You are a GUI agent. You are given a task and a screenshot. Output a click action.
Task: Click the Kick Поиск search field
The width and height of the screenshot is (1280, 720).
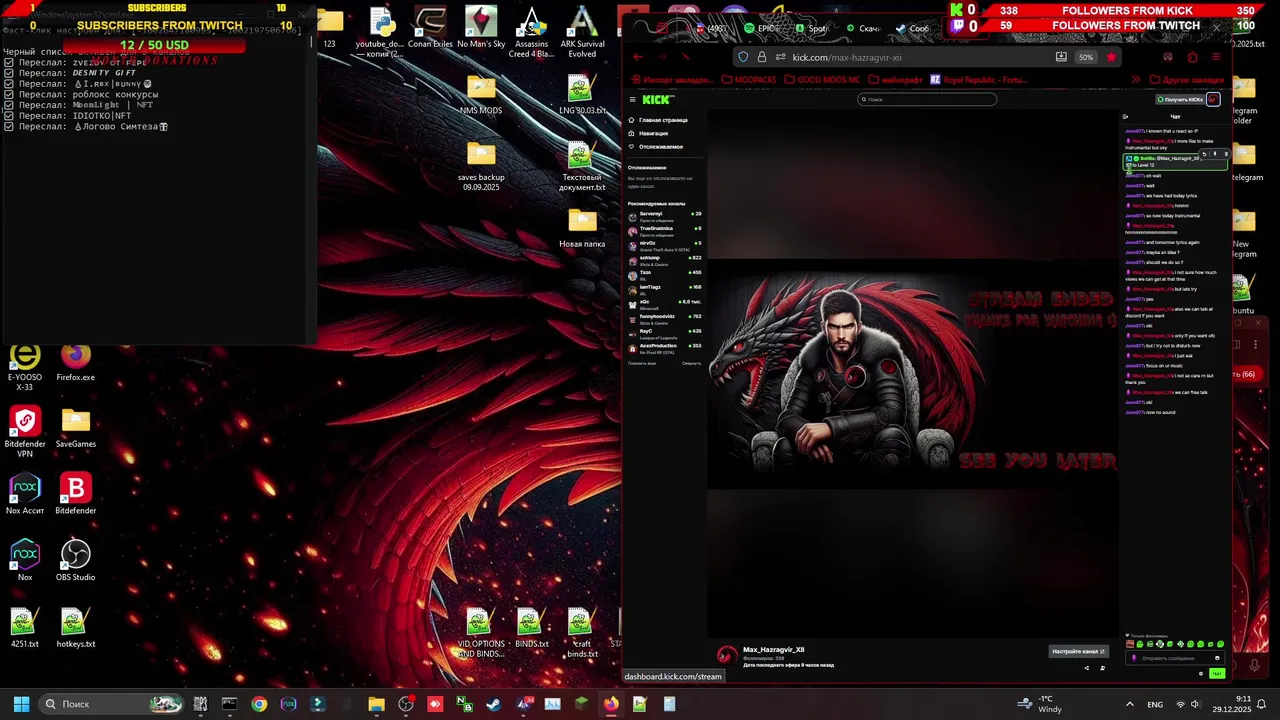[x=927, y=99]
